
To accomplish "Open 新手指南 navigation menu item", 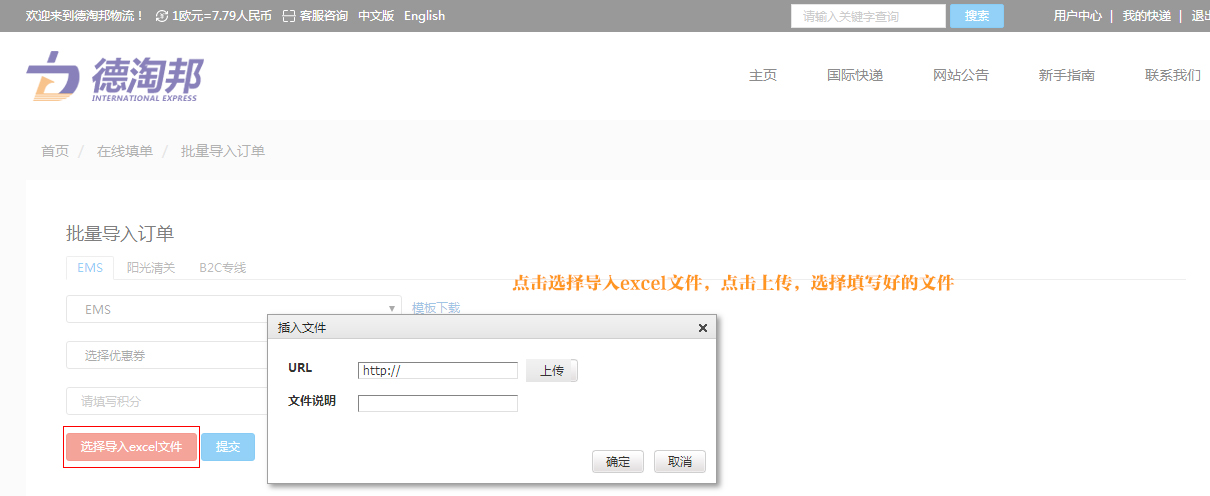I will [1067, 75].
